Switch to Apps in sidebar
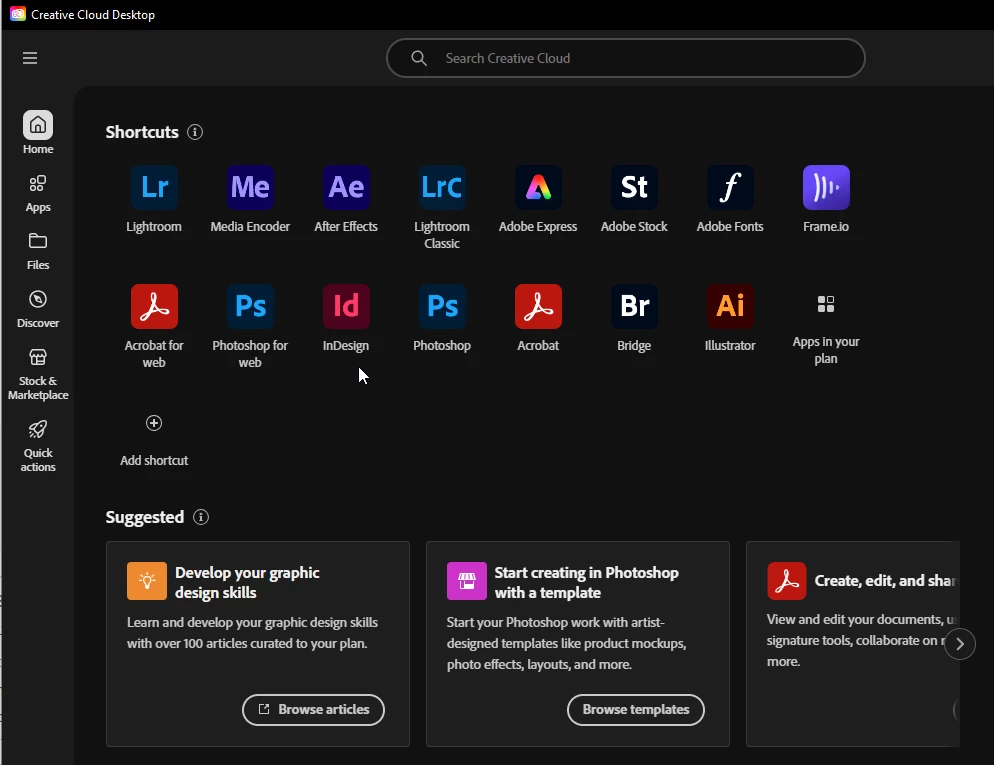Screen dimensions: 994x765 coord(38,194)
